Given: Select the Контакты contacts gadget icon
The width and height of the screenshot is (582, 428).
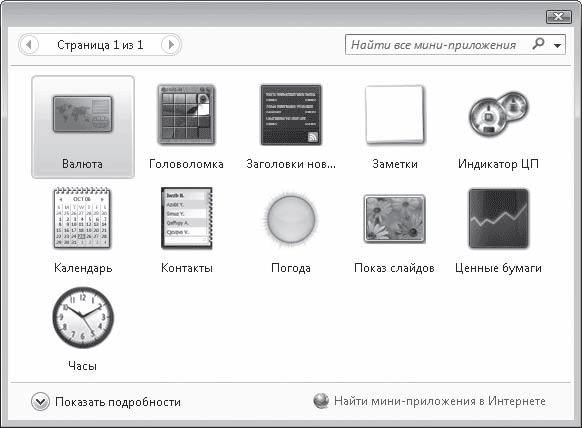Looking at the screenshot, I should click(187, 218).
